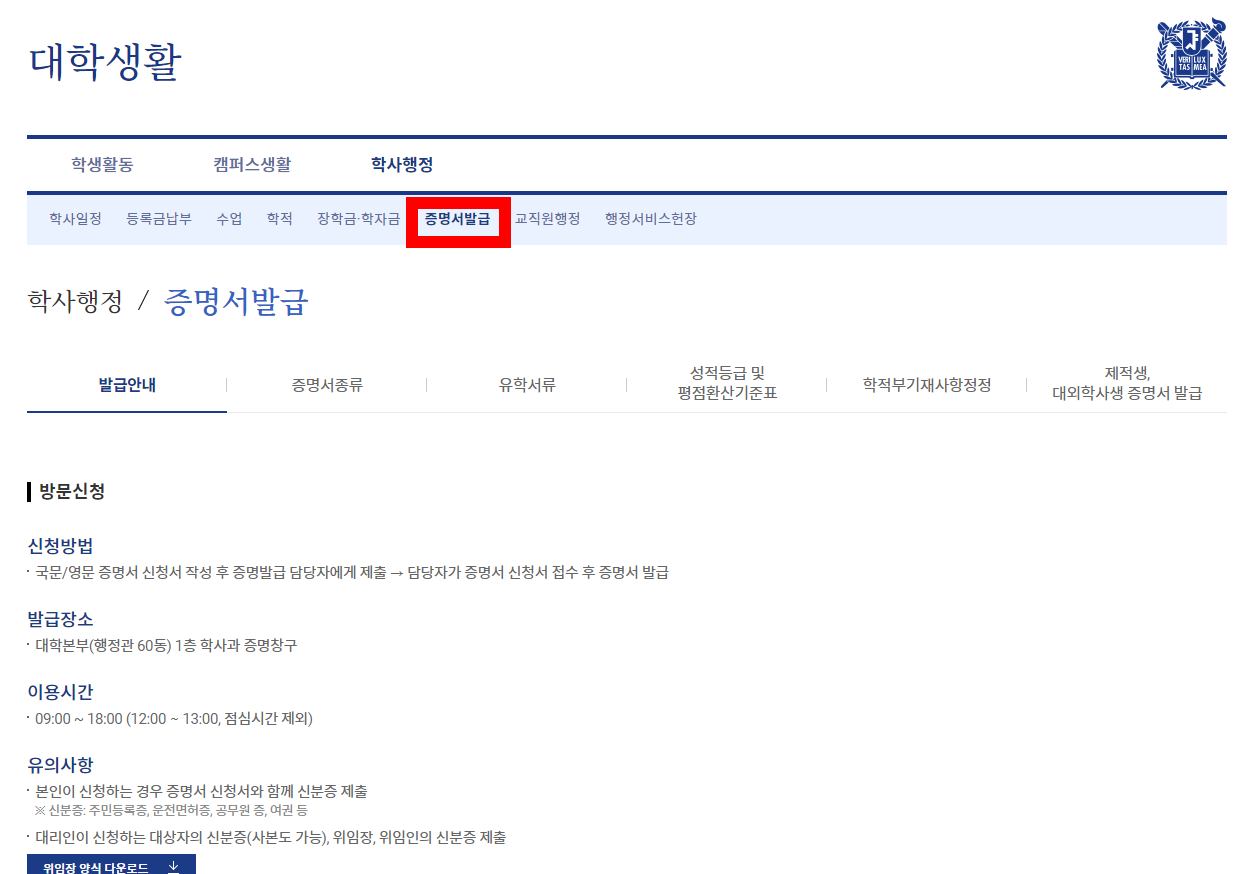Select the 발급안내 tab
Viewport: 1244px width, 874px height.
pyautogui.click(x=126, y=384)
